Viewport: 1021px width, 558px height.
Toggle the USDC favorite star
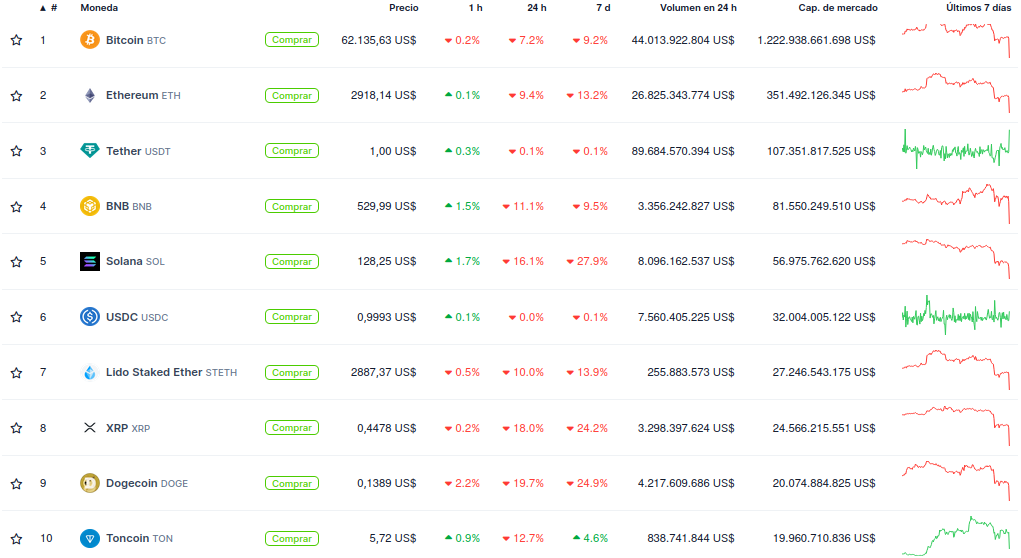pos(16,317)
